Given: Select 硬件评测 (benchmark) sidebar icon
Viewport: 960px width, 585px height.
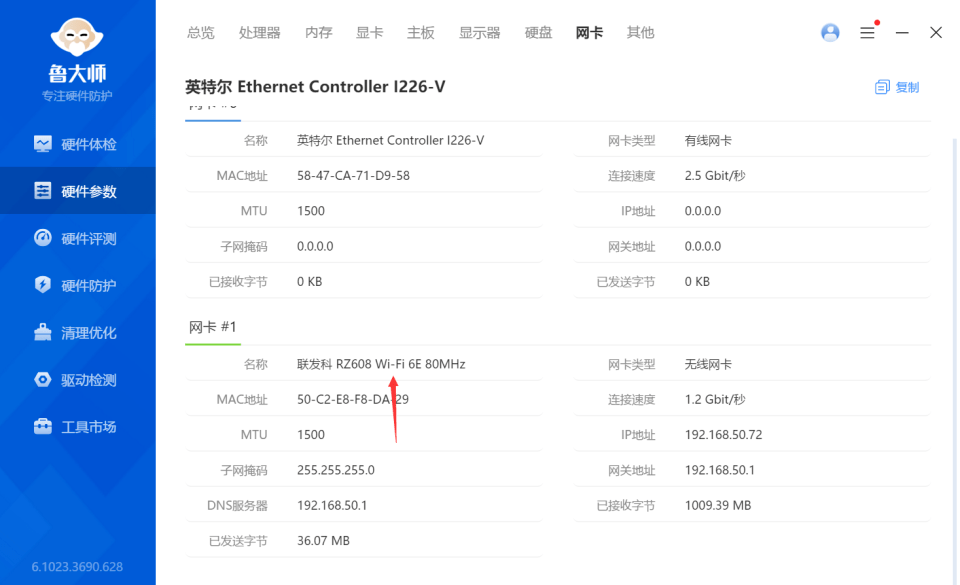Looking at the screenshot, I should (77, 238).
